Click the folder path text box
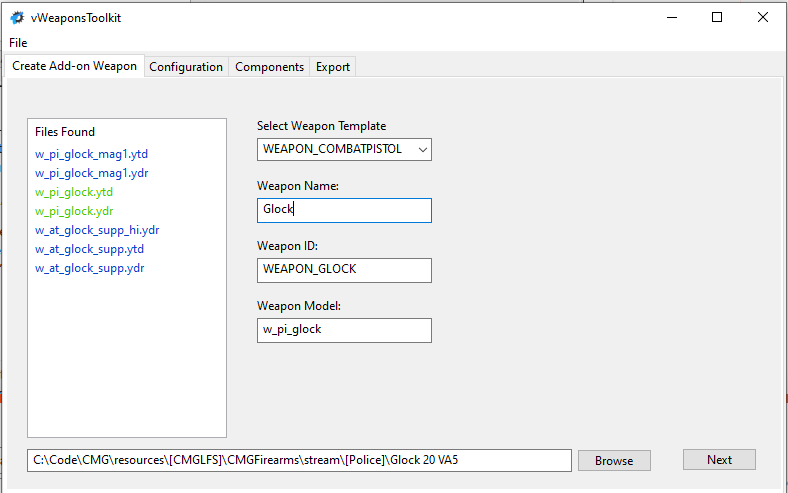788x493 pixels. (300, 460)
